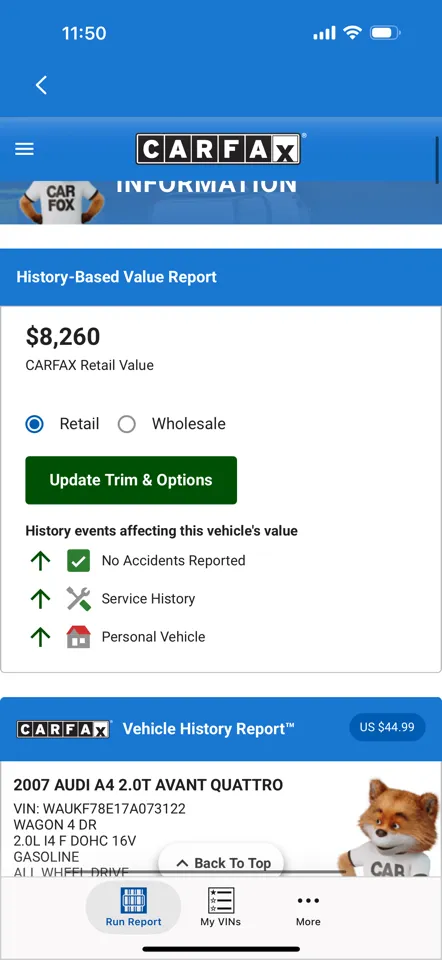Tap the Personal Vehicle house icon
The width and height of the screenshot is (442, 960).
(x=78, y=637)
